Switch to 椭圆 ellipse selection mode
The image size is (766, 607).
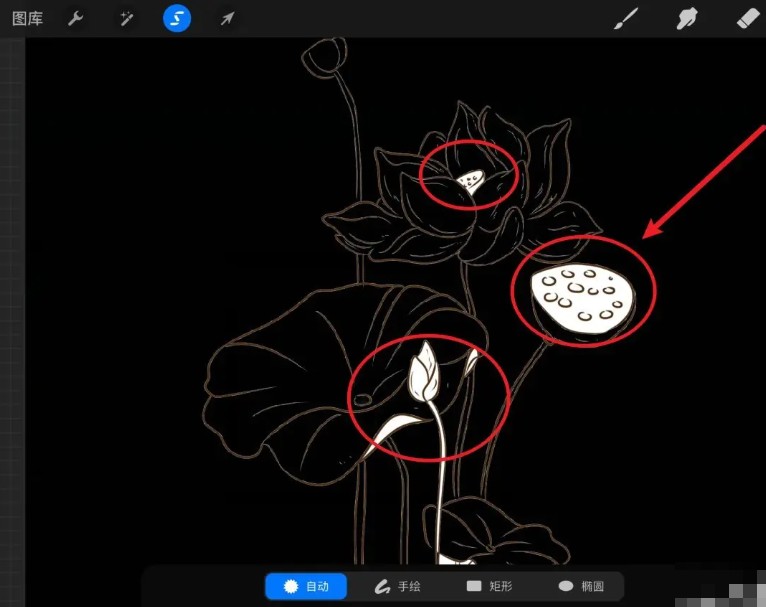(x=581, y=586)
